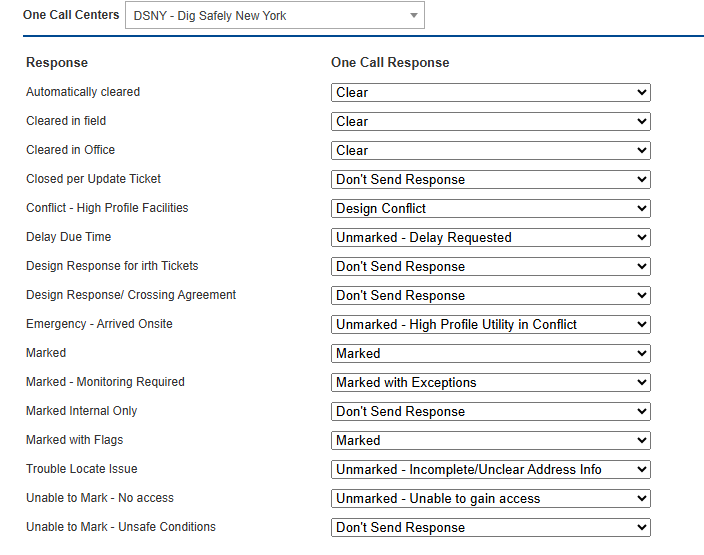This screenshot has height=555, width=704.
Task: Click the 'Automatically cleared' response label
Action: [x=83, y=92]
